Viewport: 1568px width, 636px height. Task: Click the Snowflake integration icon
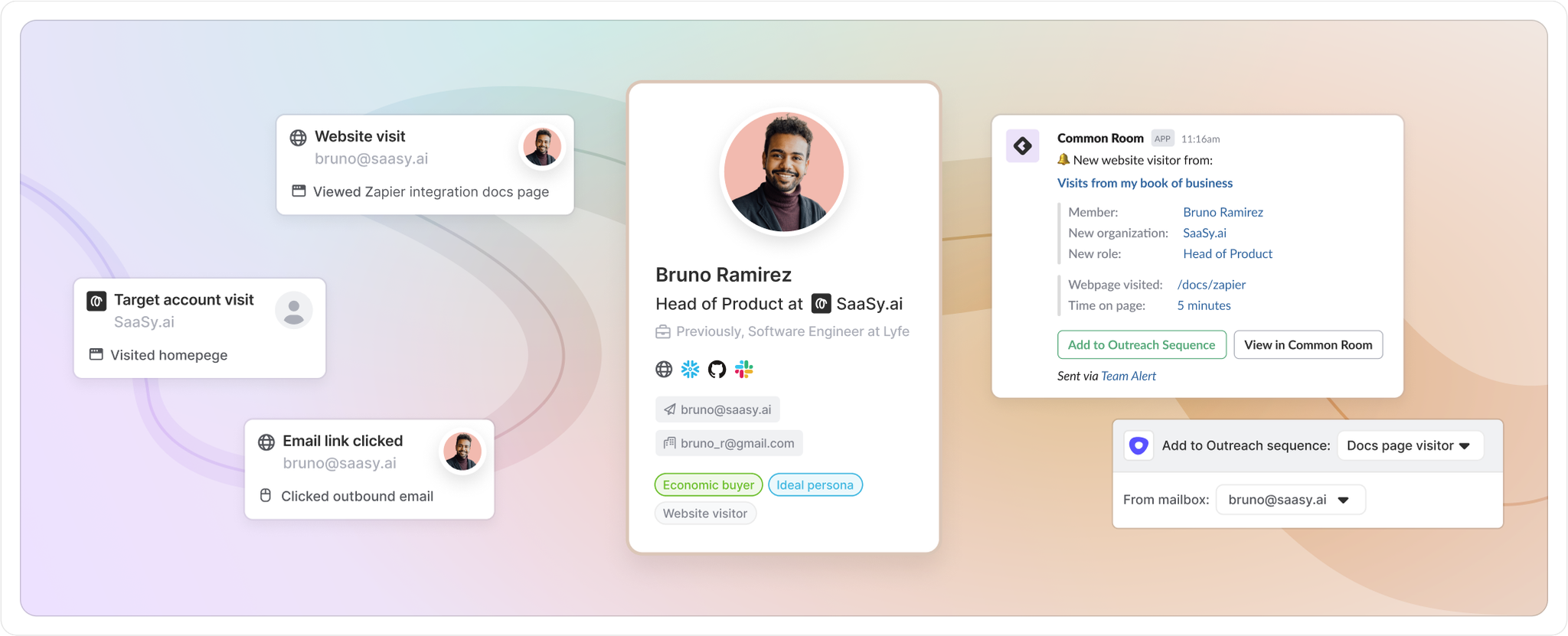point(690,370)
